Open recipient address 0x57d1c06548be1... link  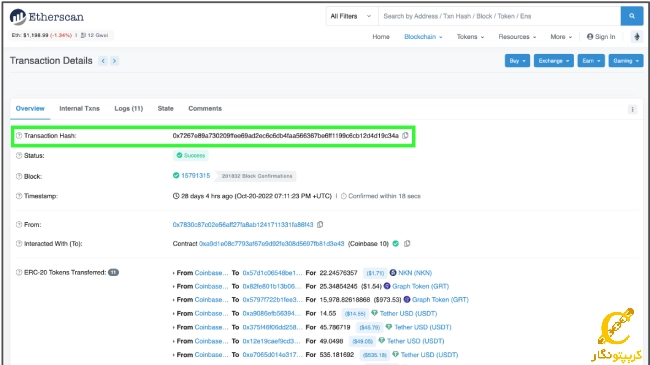(x=272, y=273)
